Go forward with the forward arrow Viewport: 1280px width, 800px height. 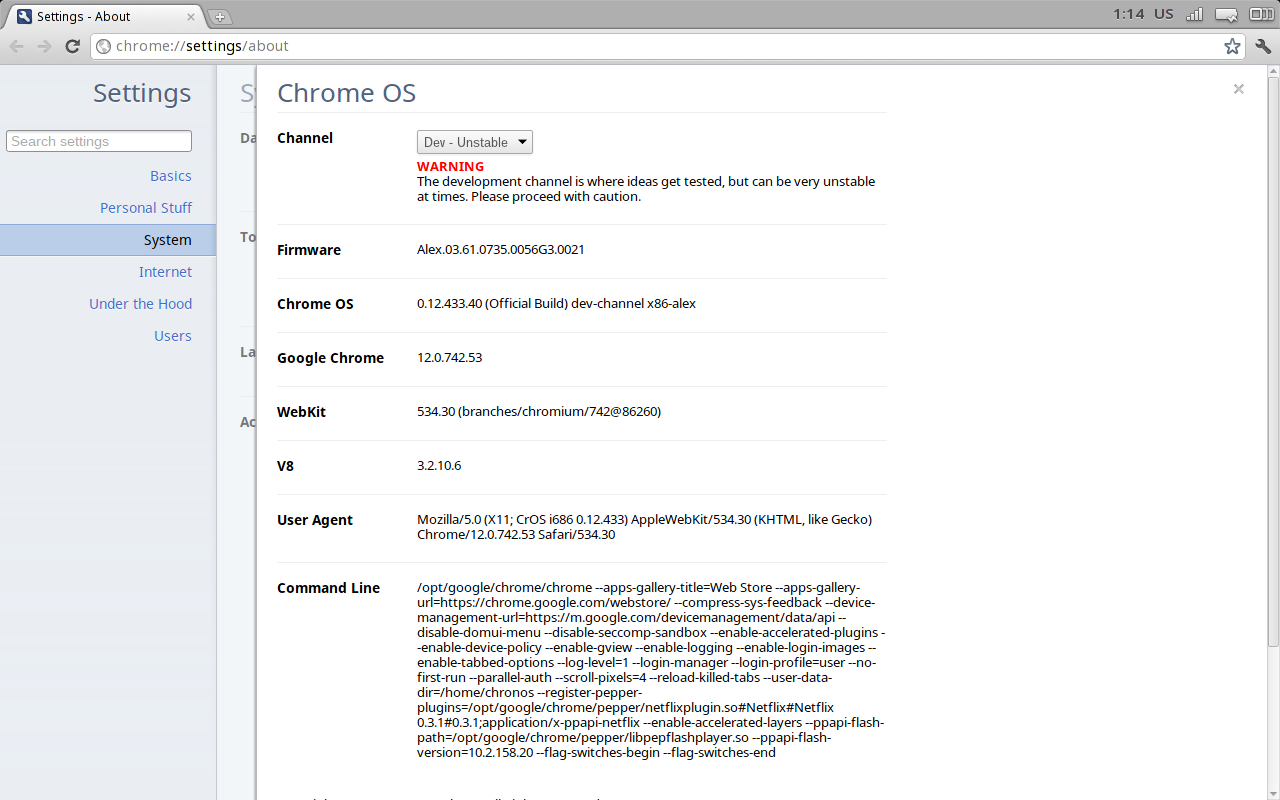(x=44, y=46)
